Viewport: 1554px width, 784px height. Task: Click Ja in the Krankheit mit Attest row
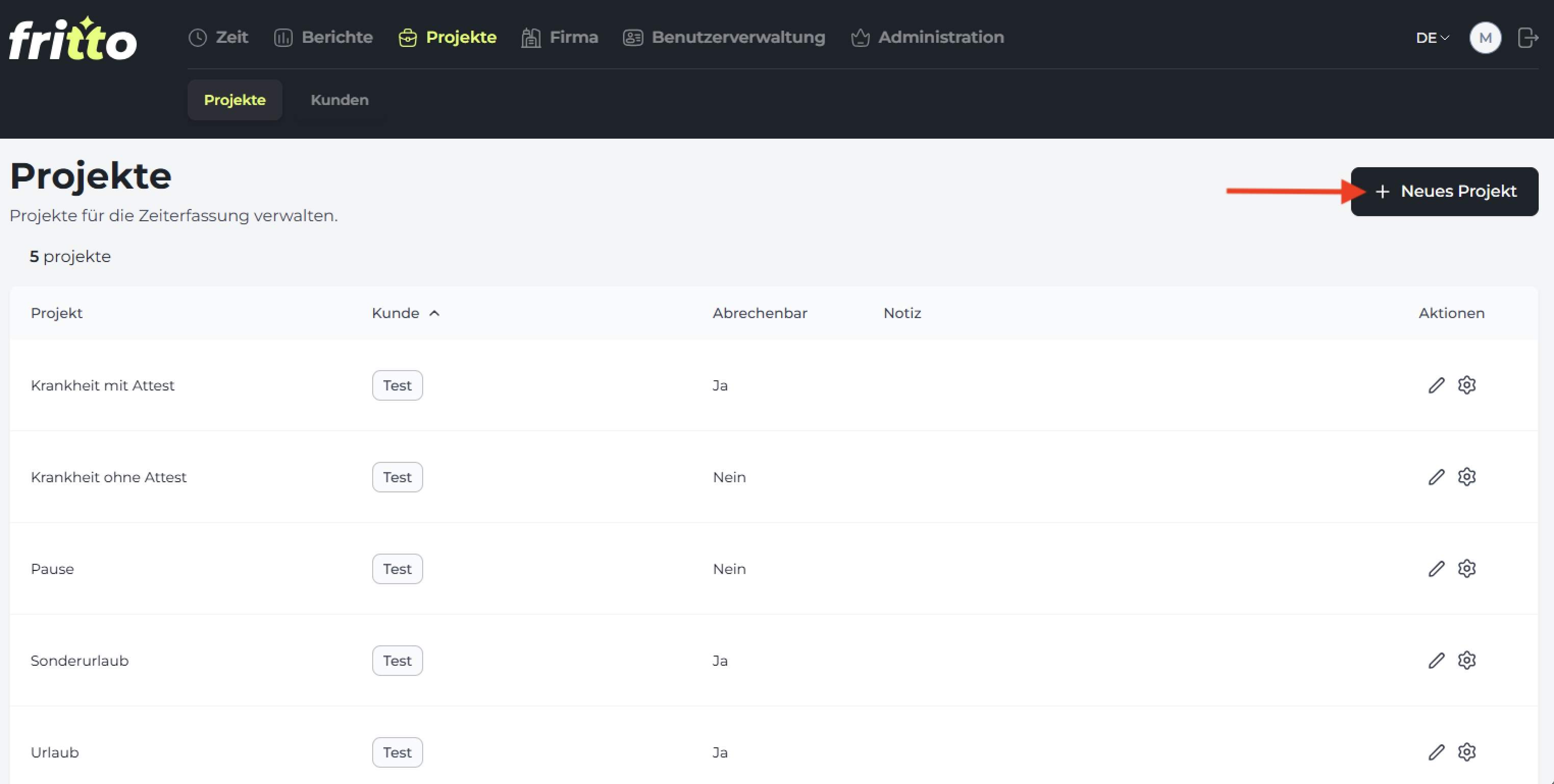tap(720, 385)
